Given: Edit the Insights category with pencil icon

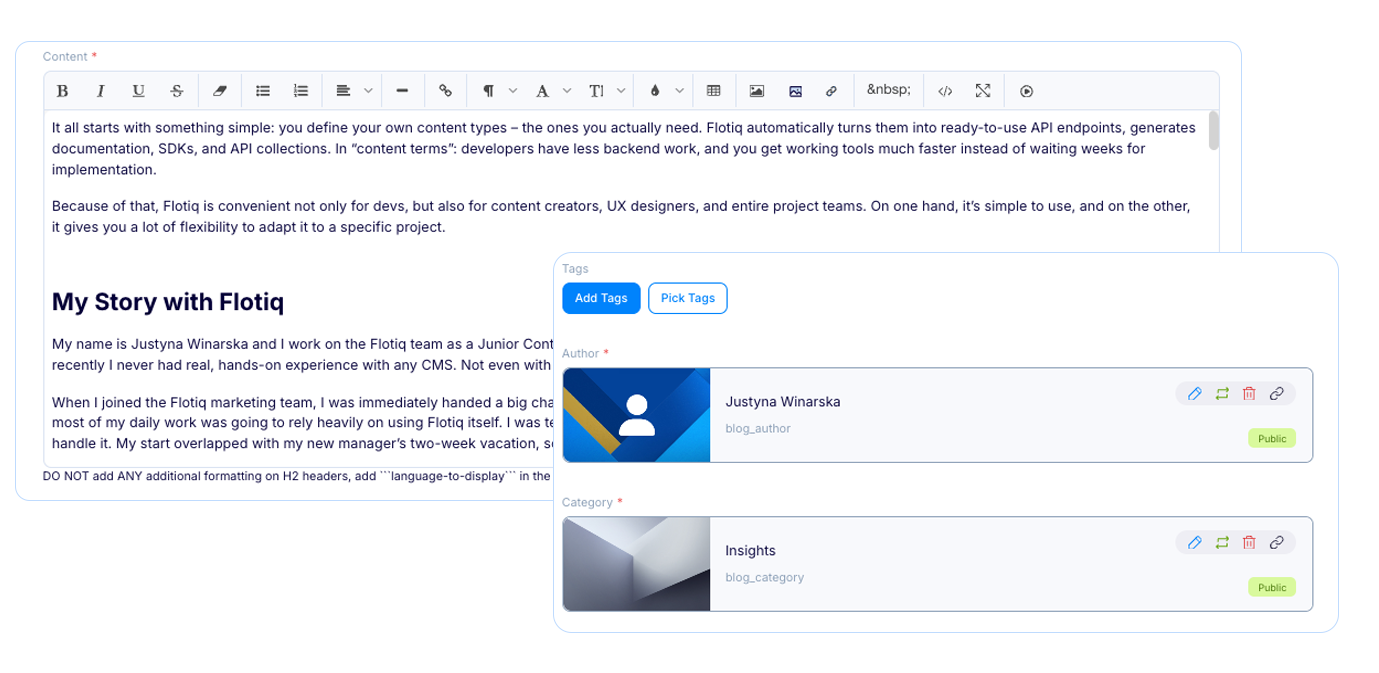Looking at the screenshot, I should (x=1194, y=543).
